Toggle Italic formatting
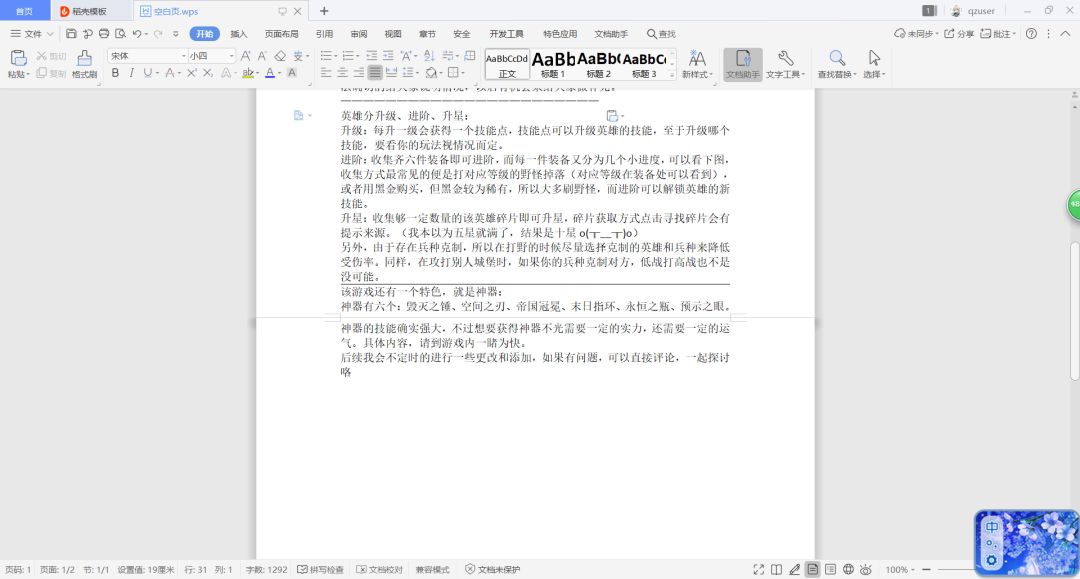 point(131,73)
